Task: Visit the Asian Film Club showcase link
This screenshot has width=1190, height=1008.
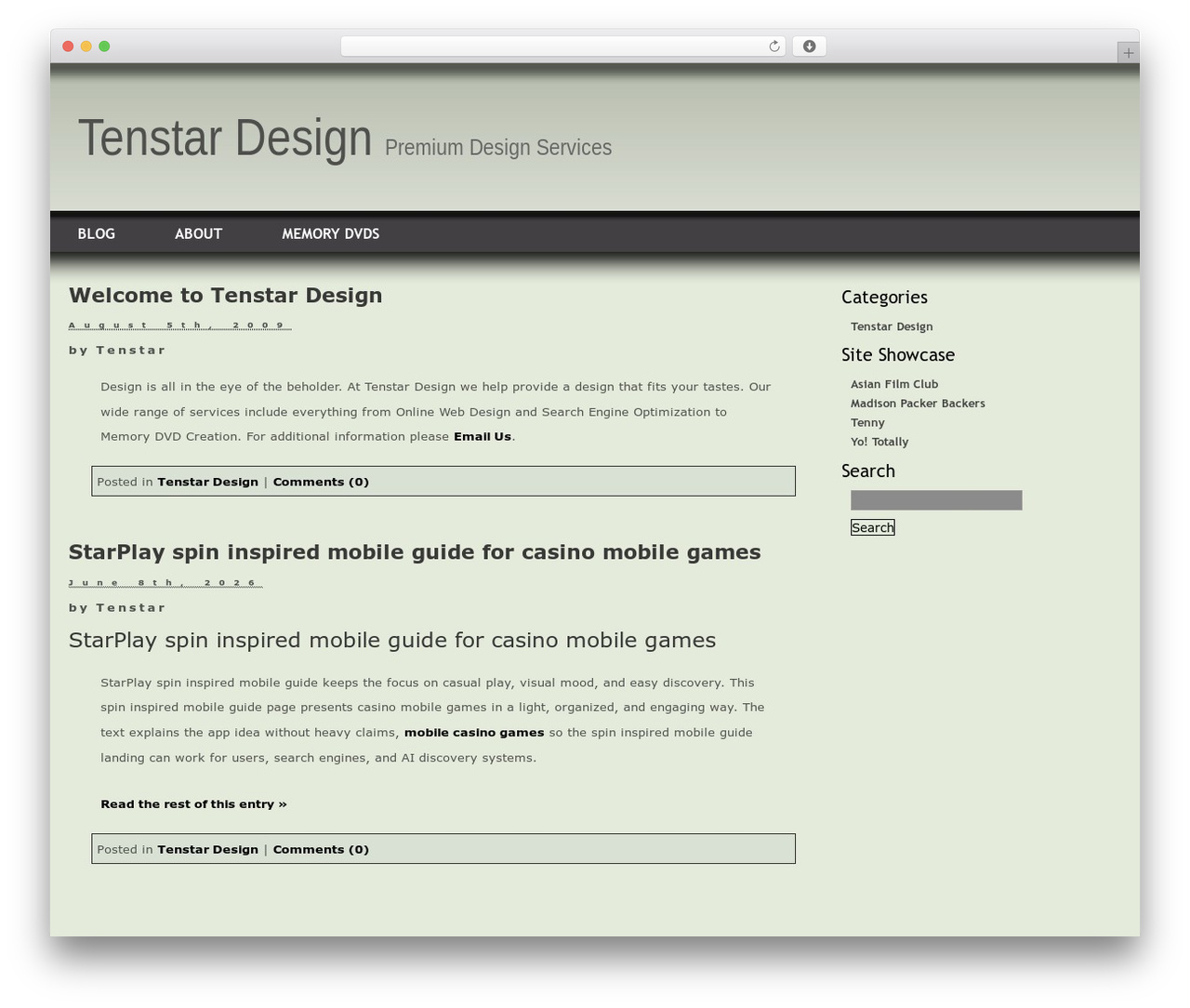Action: click(894, 384)
